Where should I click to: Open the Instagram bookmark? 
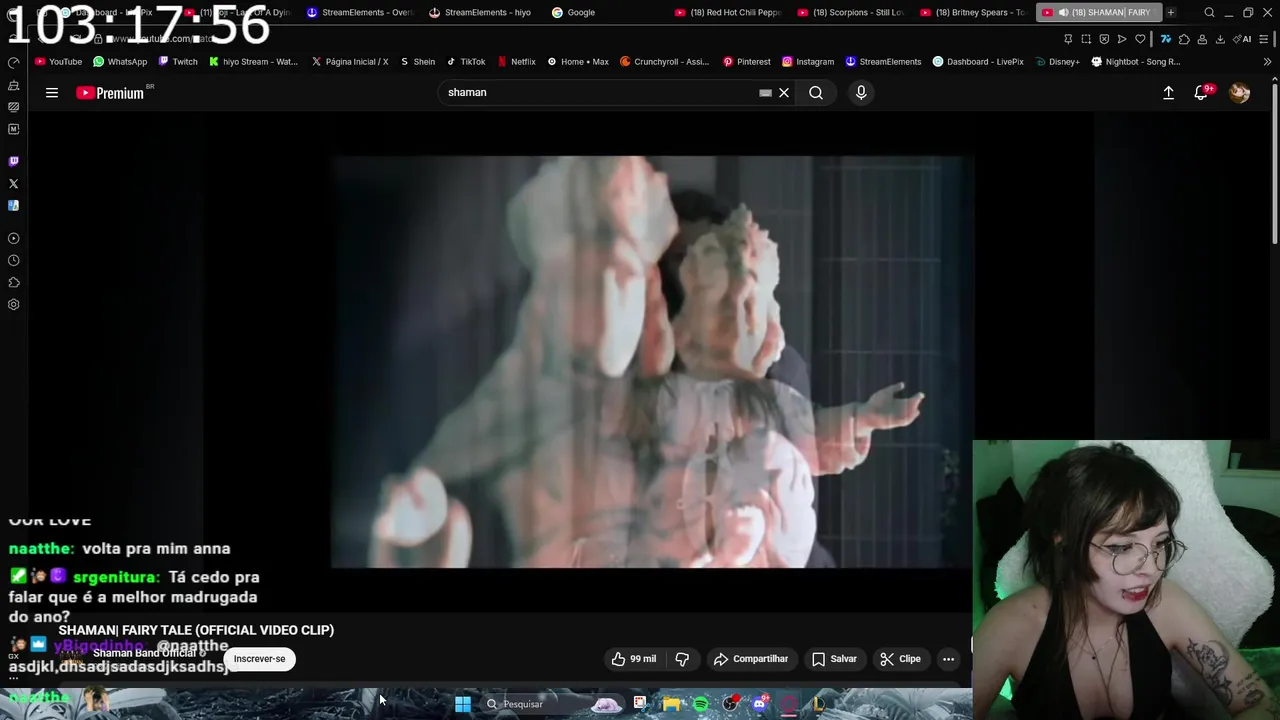(x=808, y=62)
